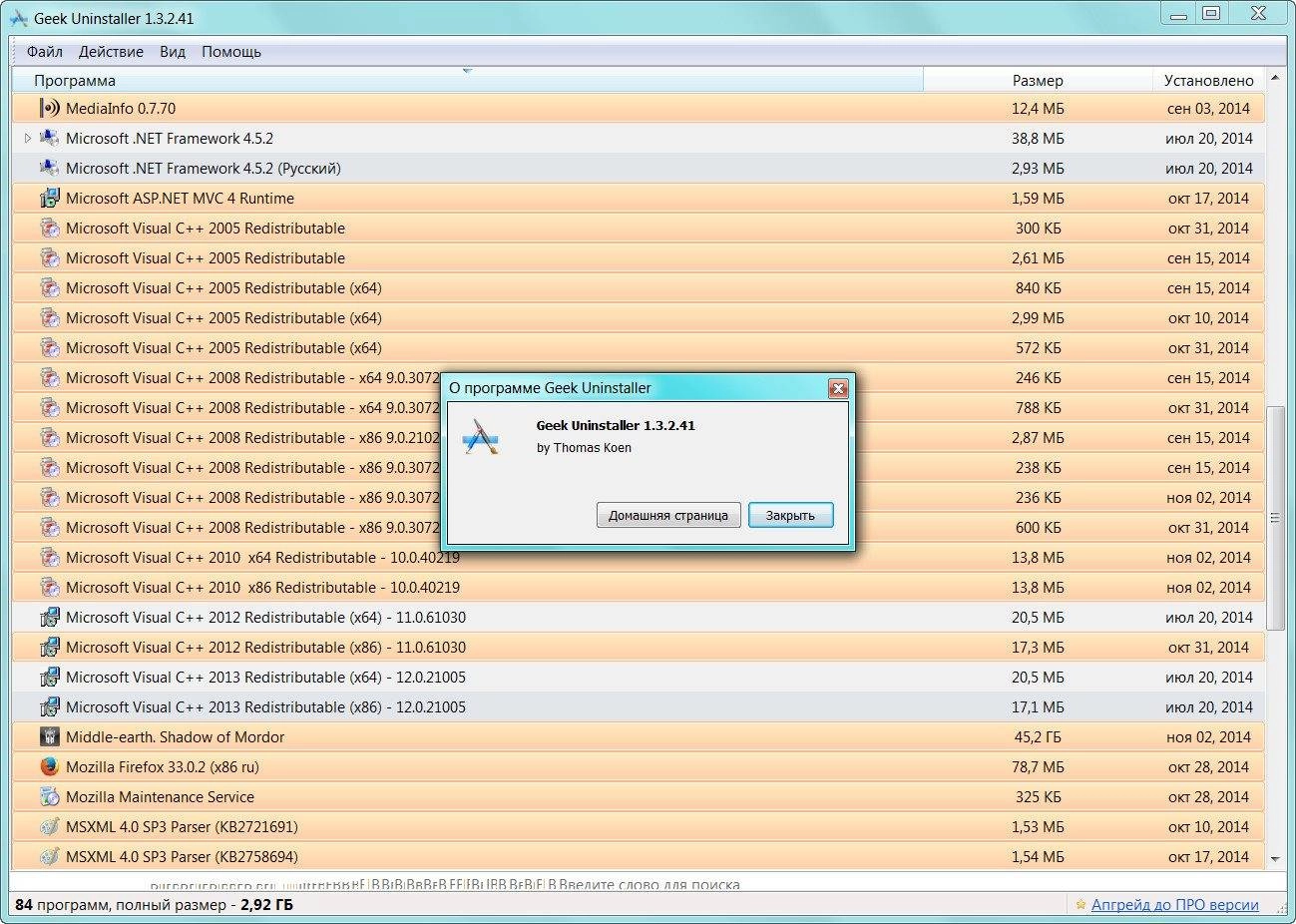Open the Вид menu

(x=173, y=52)
